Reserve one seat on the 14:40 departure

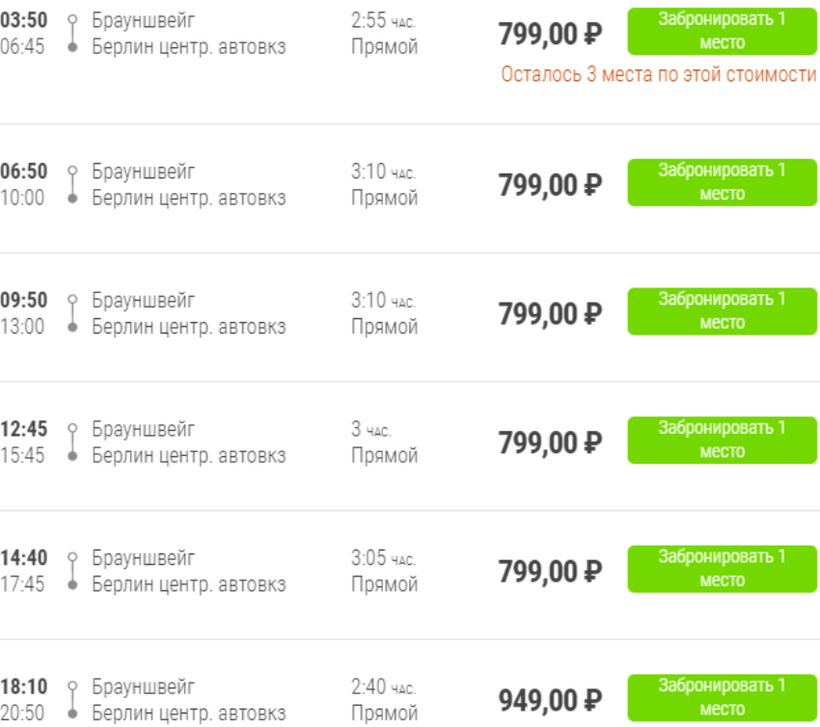[x=722, y=569]
